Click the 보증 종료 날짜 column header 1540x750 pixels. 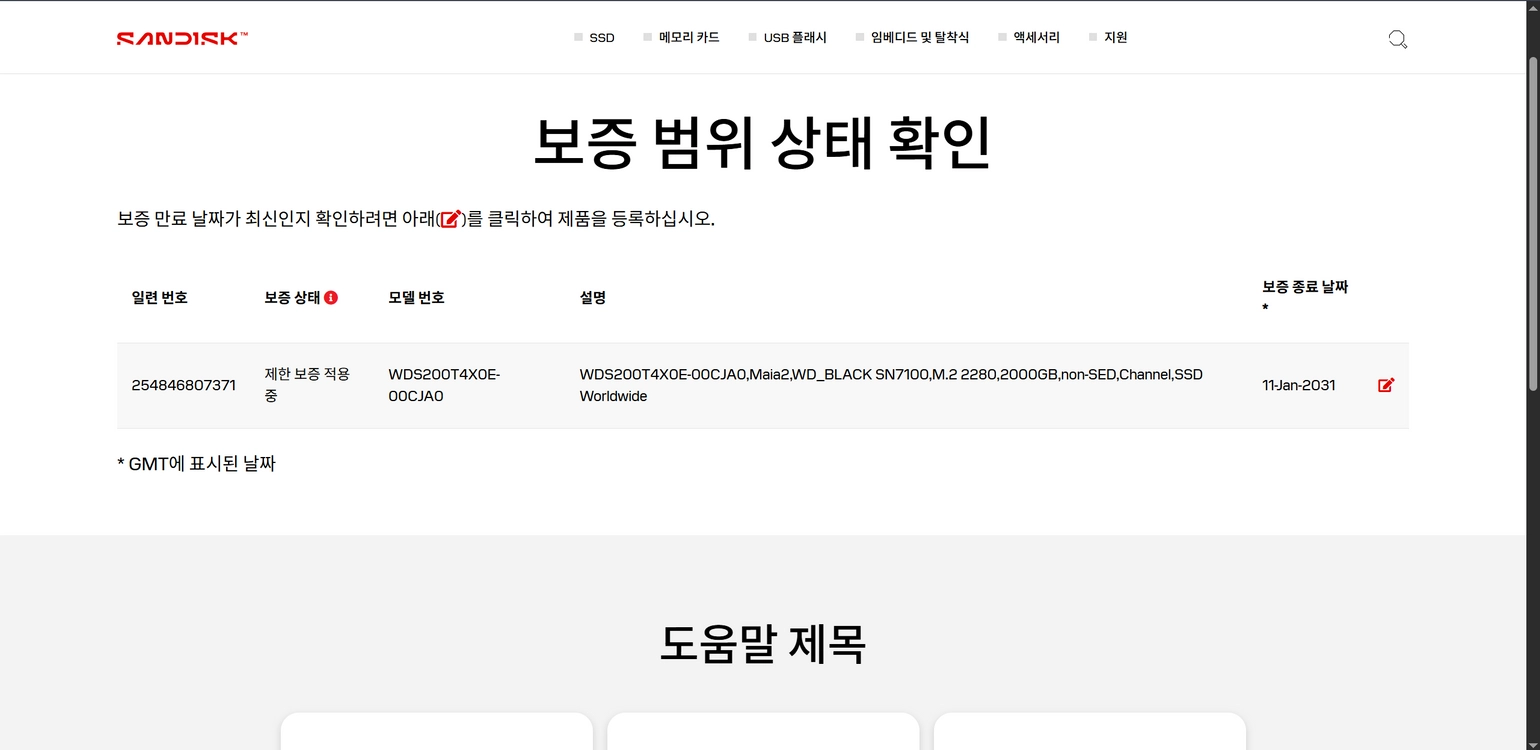click(x=1305, y=297)
